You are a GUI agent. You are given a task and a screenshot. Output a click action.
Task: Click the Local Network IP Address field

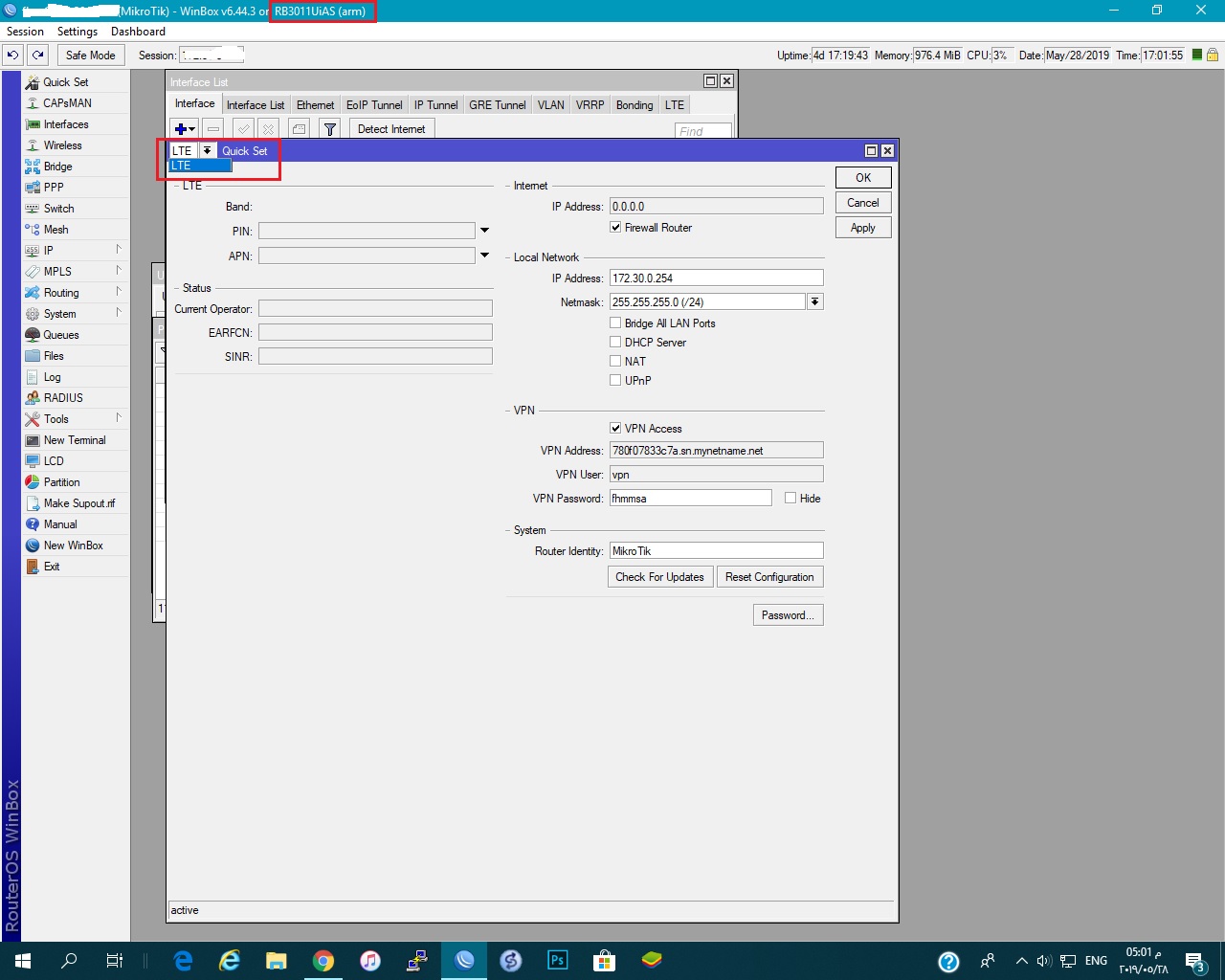tap(716, 278)
